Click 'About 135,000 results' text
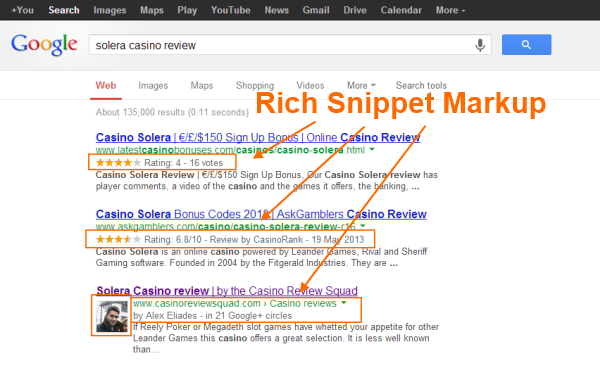This screenshot has height=368, width=600. [172, 112]
